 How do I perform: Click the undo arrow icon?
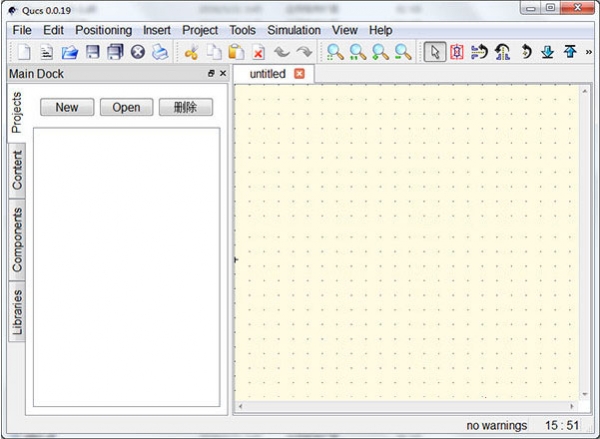click(281, 52)
